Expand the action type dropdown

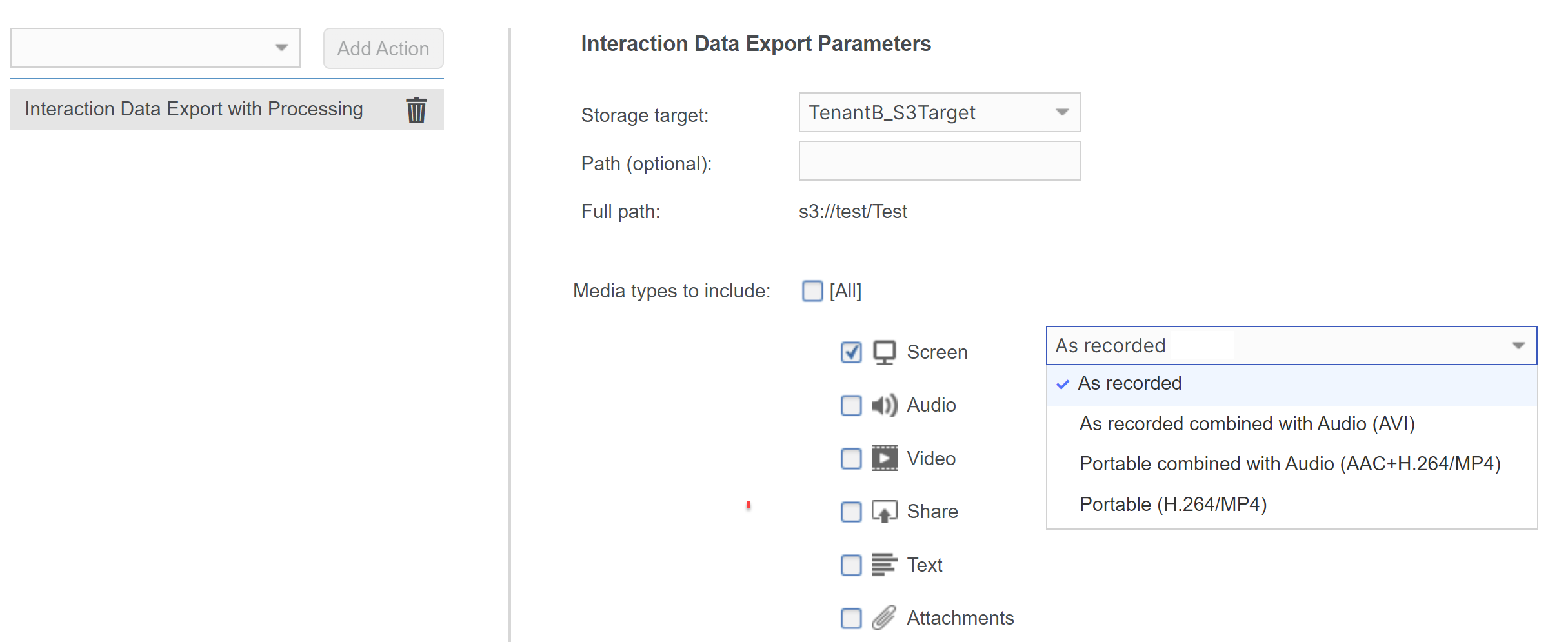point(156,48)
